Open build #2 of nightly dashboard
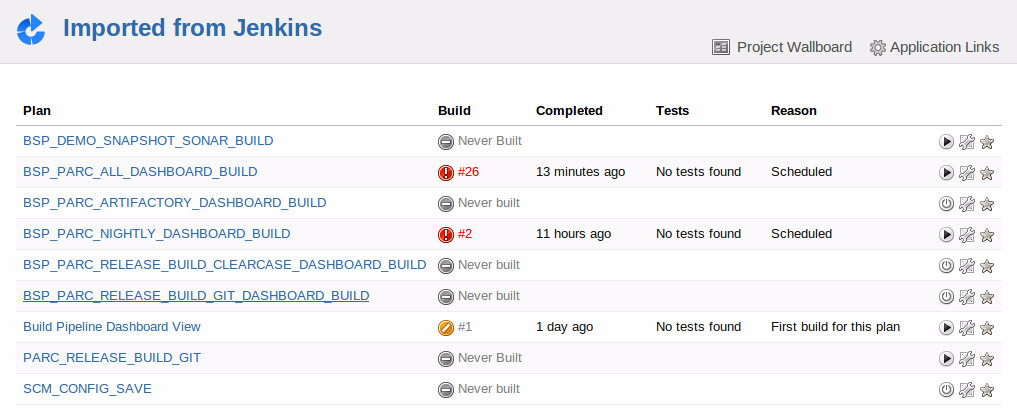The height and width of the screenshot is (411, 1017). pyautogui.click(x=464, y=233)
